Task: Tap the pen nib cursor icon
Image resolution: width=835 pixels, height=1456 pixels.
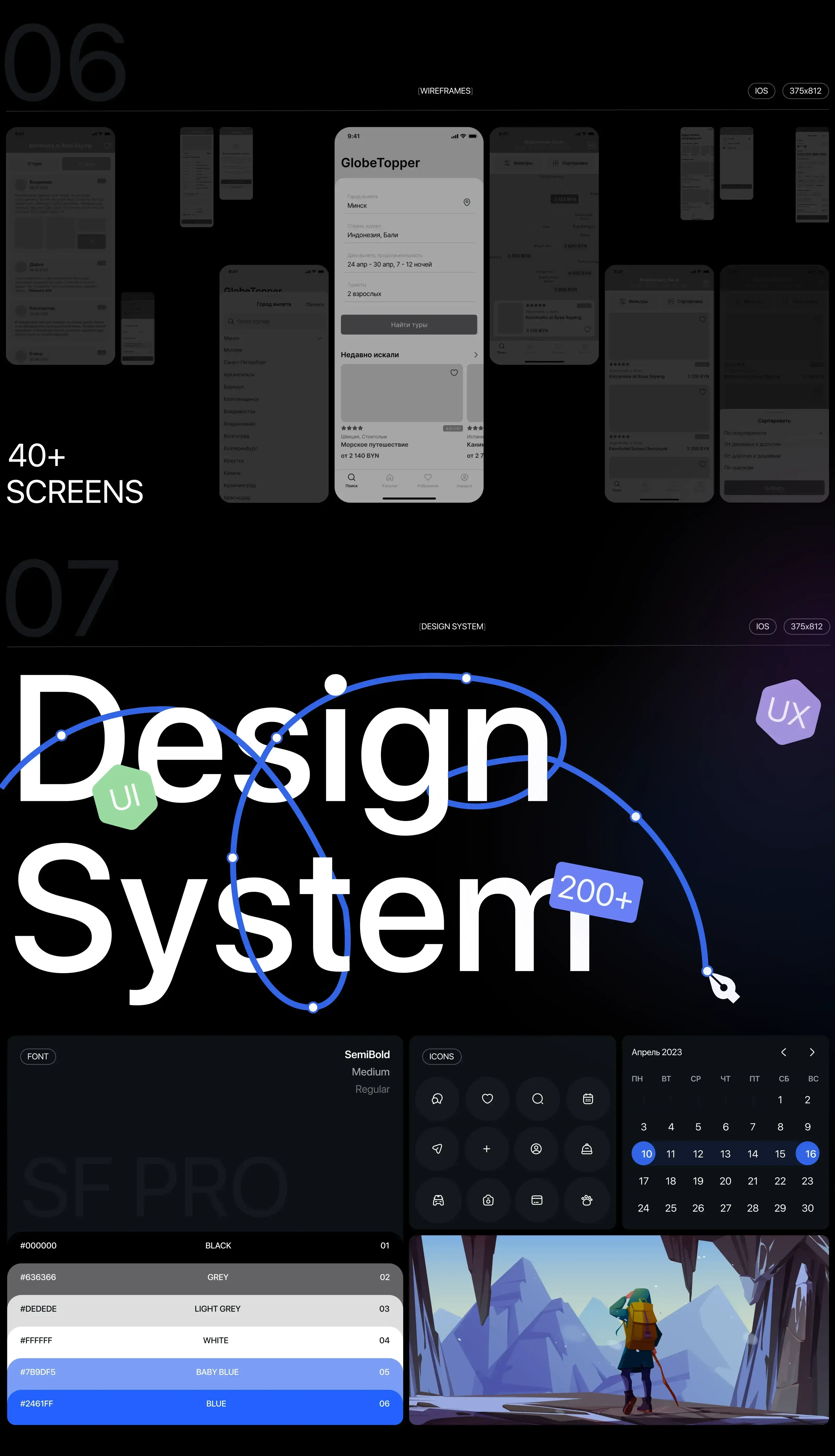Action: [x=724, y=988]
